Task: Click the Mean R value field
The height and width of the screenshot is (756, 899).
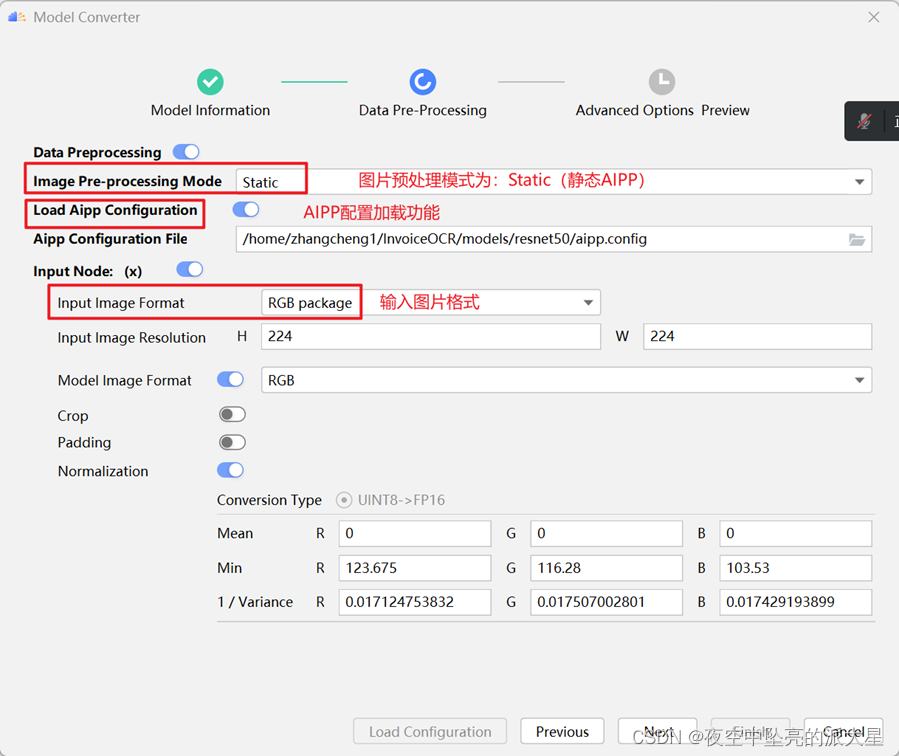Action: 415,534
